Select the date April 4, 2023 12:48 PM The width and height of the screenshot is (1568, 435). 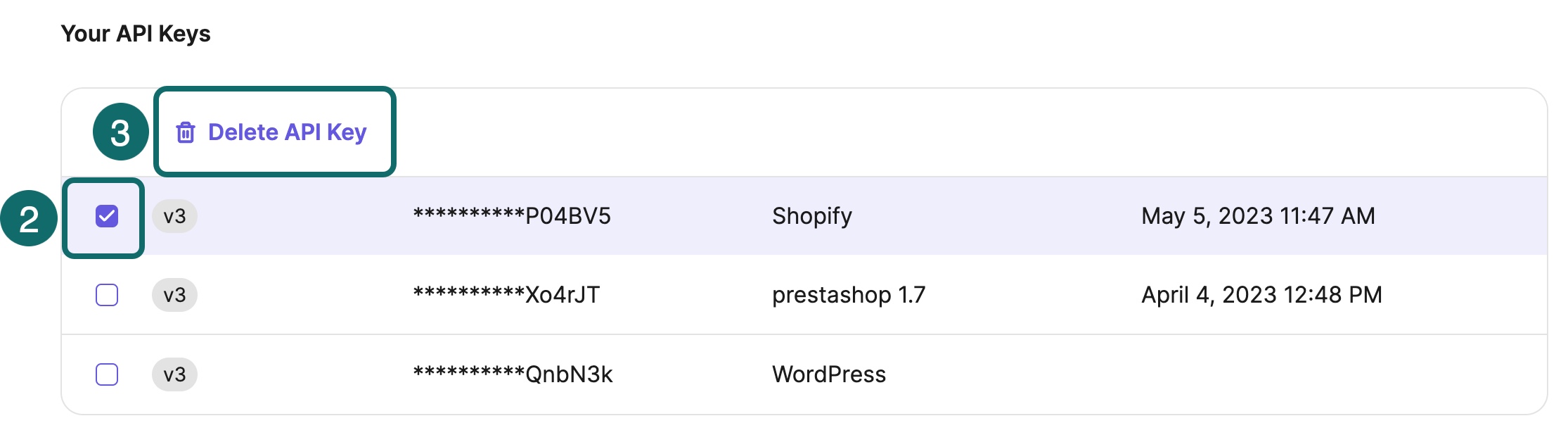pyautogui.click(x=1262, y=295)
